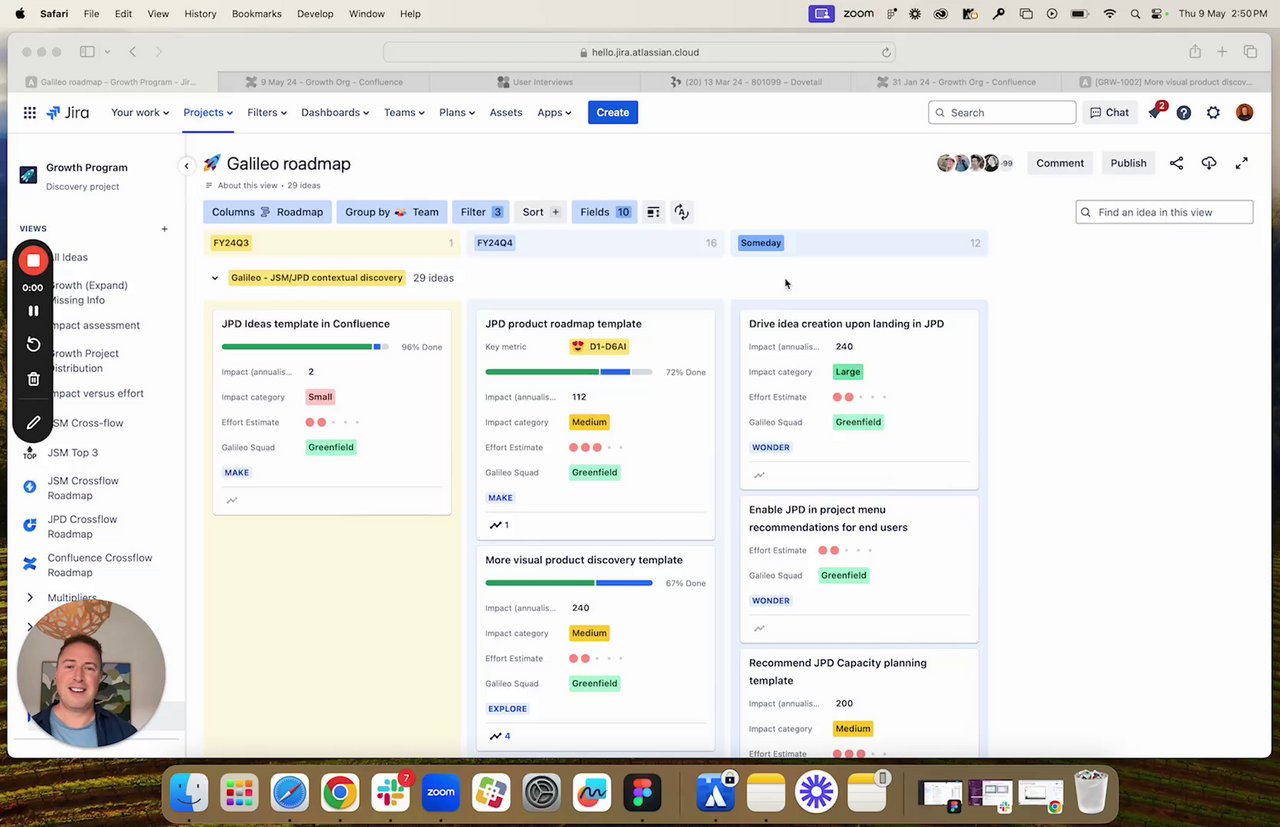
Task: Delete the recording with the trash icon
Action: click(33, 379)
